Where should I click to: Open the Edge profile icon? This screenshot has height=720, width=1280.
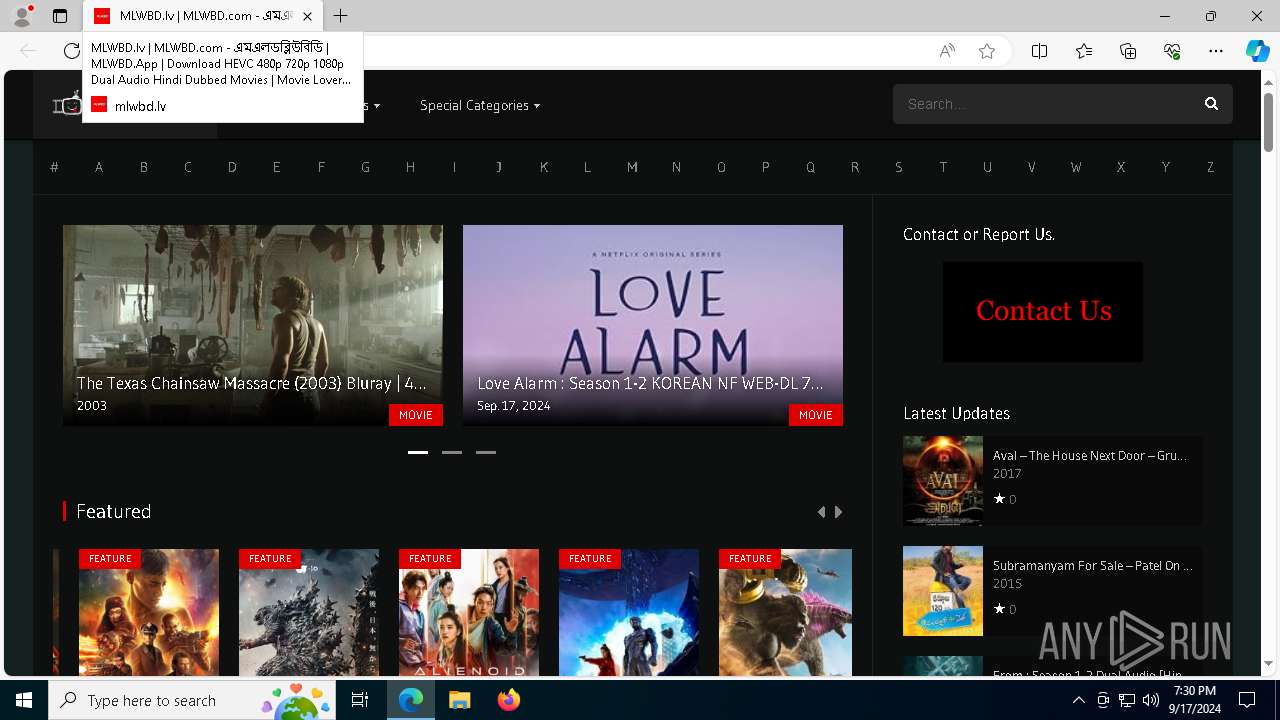coord(21,16)
